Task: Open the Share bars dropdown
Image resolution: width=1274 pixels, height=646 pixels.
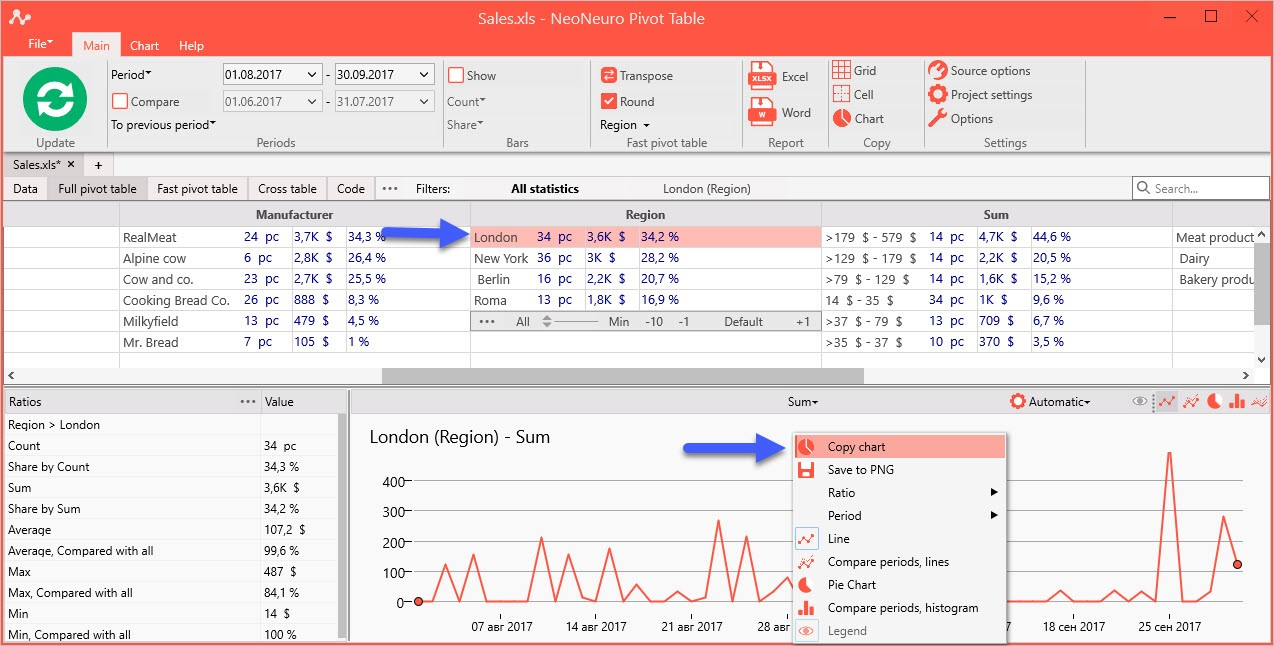Action: click(465, 125)
